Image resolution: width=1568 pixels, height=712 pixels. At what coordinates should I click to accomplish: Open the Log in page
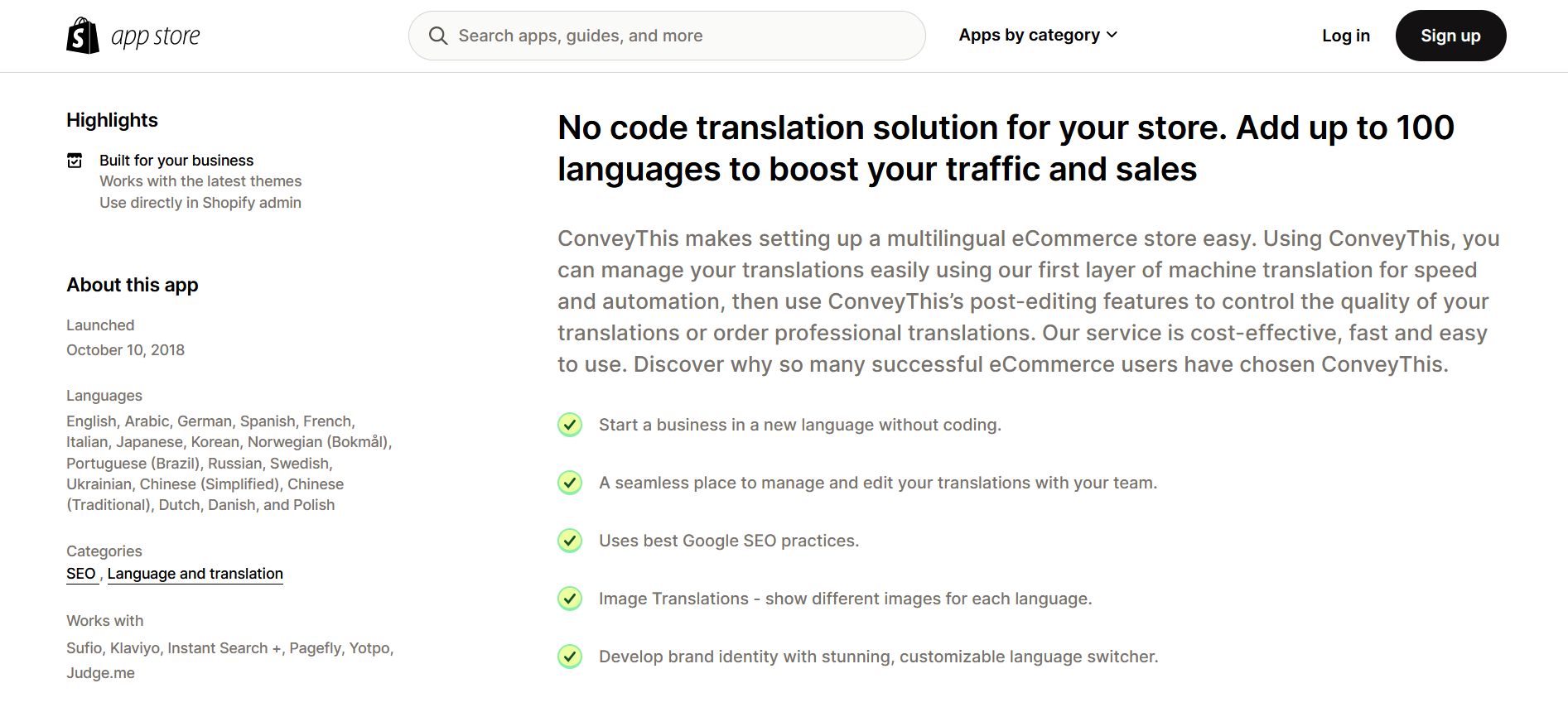coord(1345,36)
